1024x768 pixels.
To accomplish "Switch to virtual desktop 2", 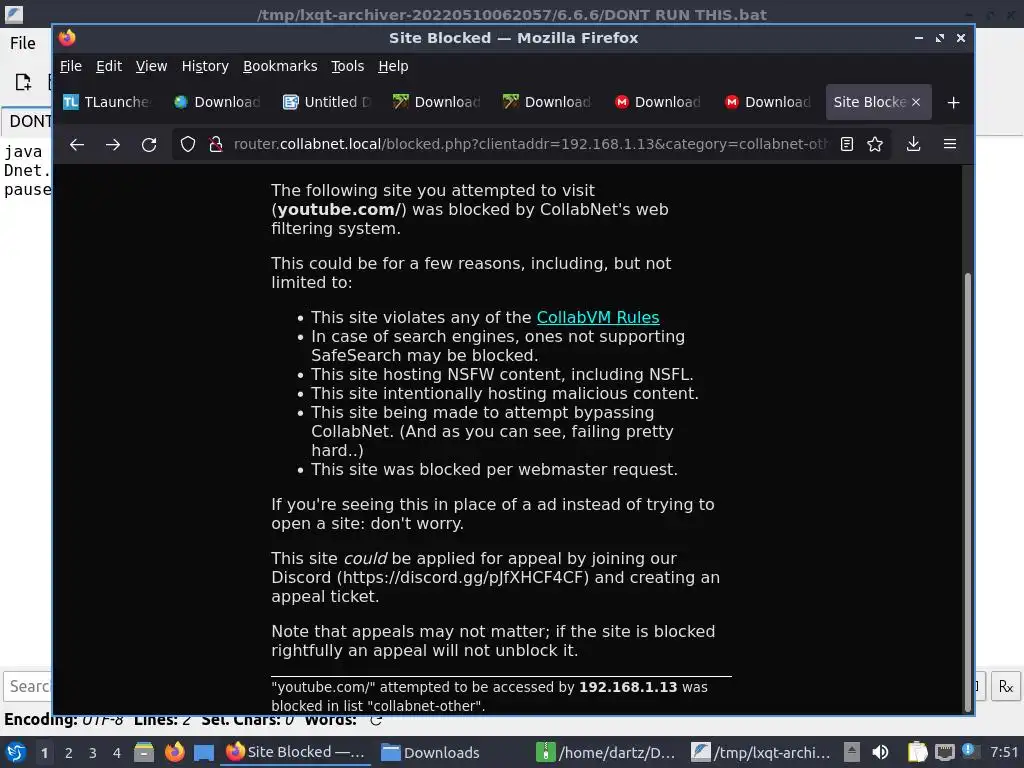I will click(69, 753).
